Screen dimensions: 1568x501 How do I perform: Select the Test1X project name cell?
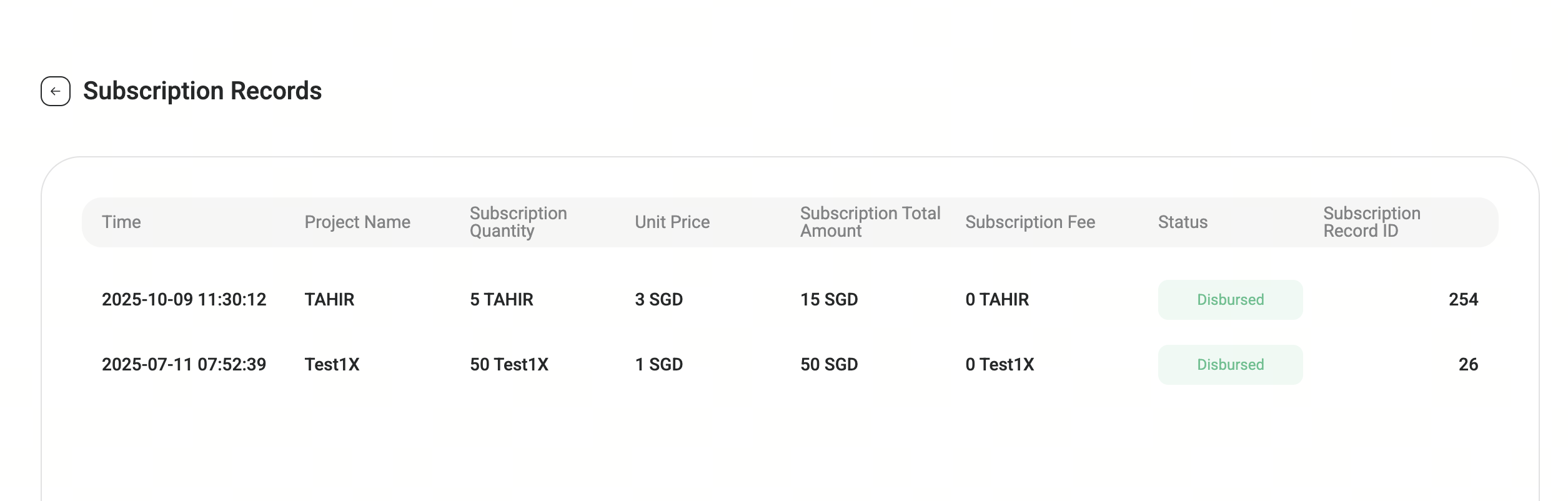tap(332, 365)
